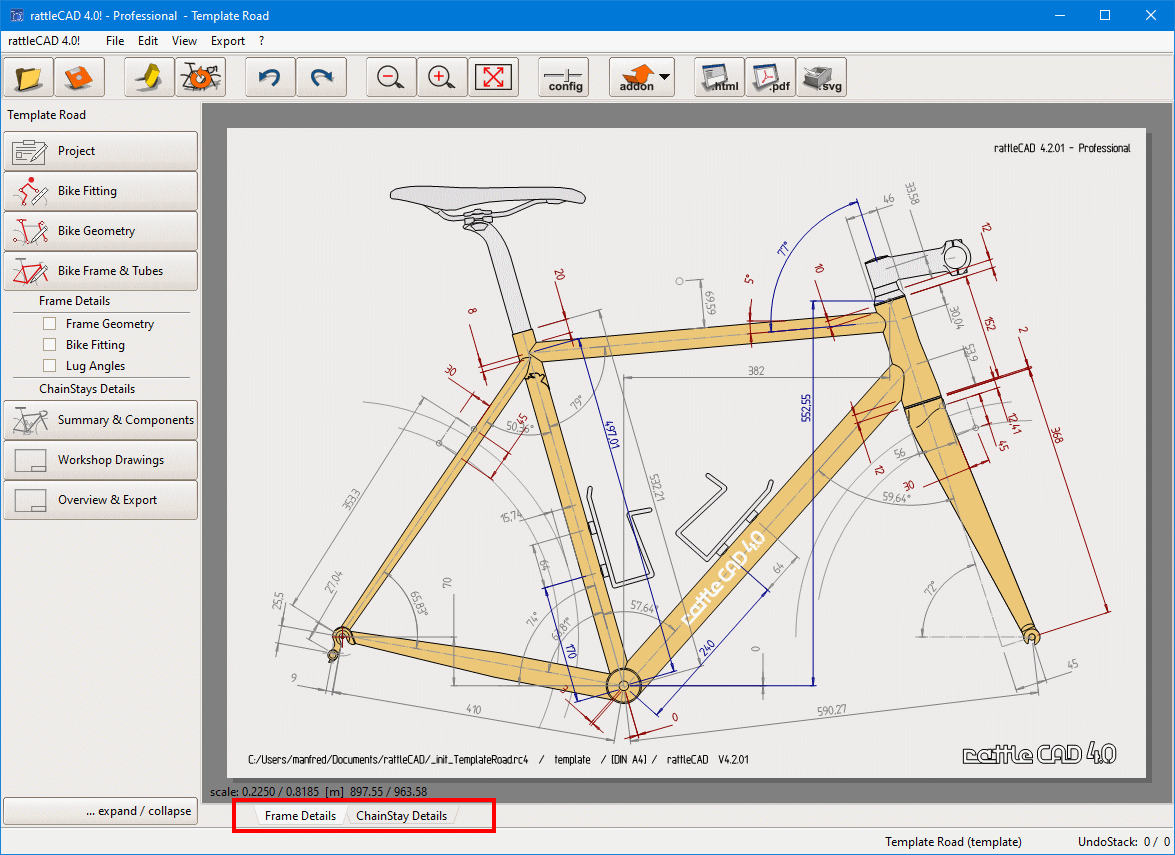The height and width of the screenshot is (855, 1175).
Task: Enable the Frame Geometry checkbox
Action: click(x=49, y=324)
